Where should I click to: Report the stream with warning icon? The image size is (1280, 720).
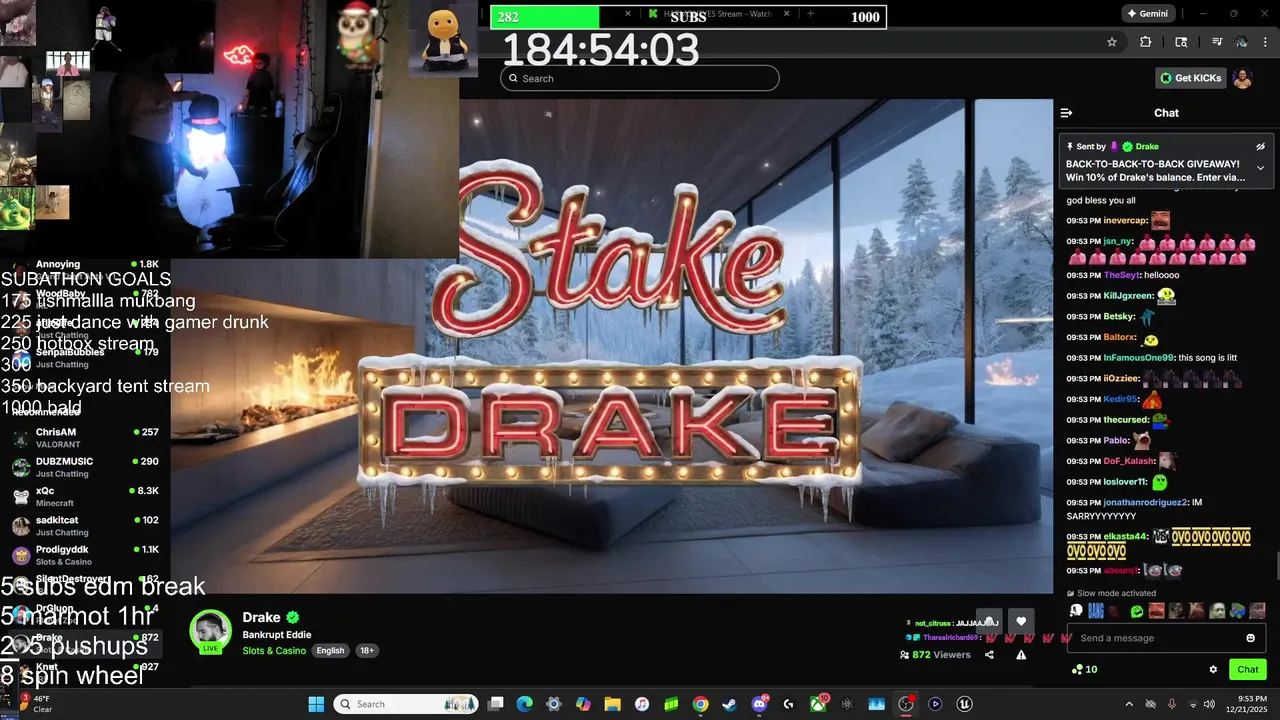tap(1021, 655)
